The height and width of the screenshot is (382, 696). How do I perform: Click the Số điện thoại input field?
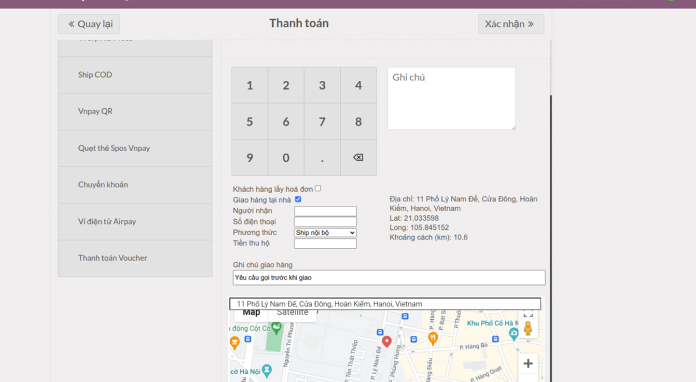pyautogui.click(x=325, y=222)
